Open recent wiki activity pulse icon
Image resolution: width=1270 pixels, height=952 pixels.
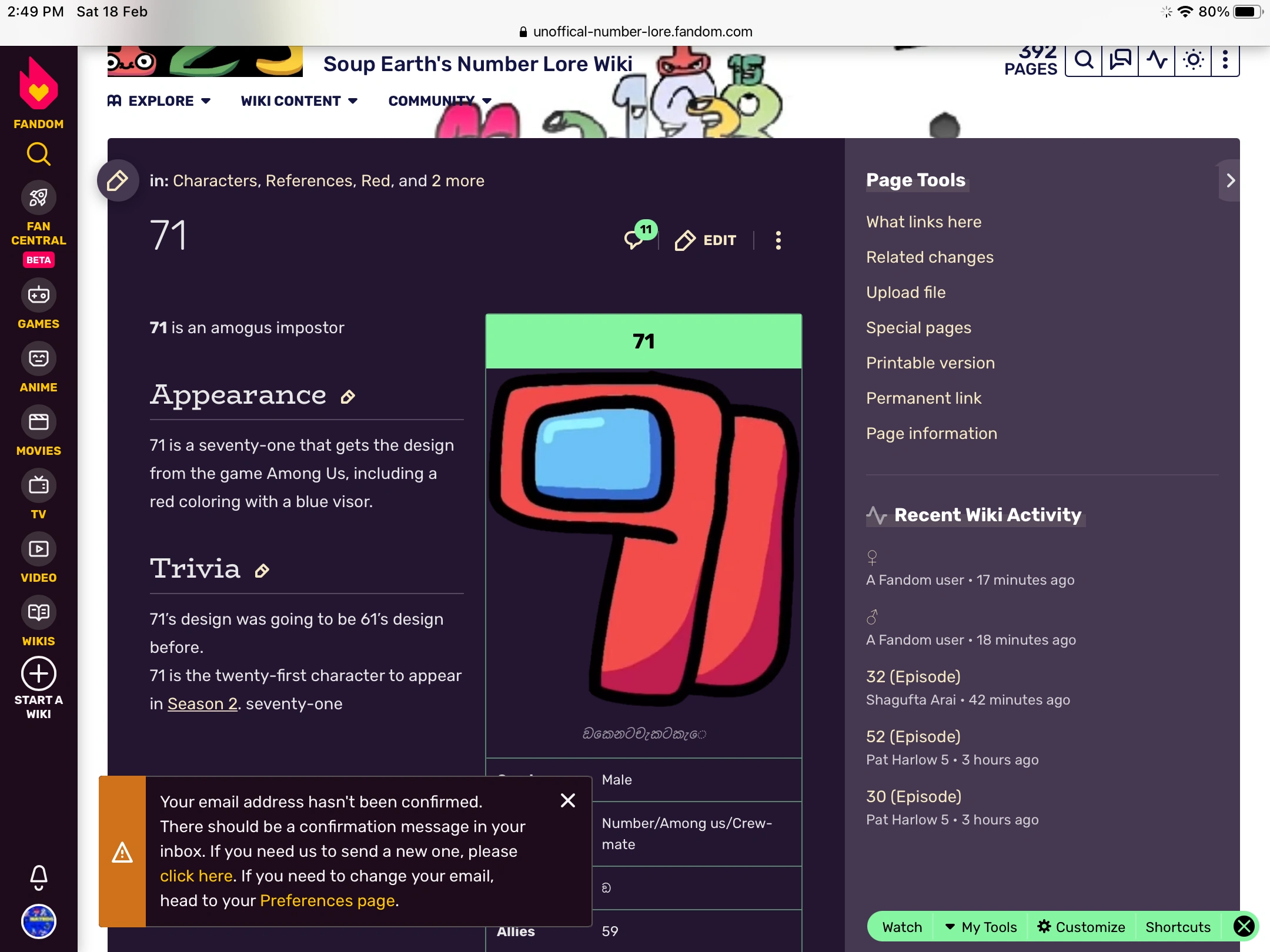coord(1157,60)
